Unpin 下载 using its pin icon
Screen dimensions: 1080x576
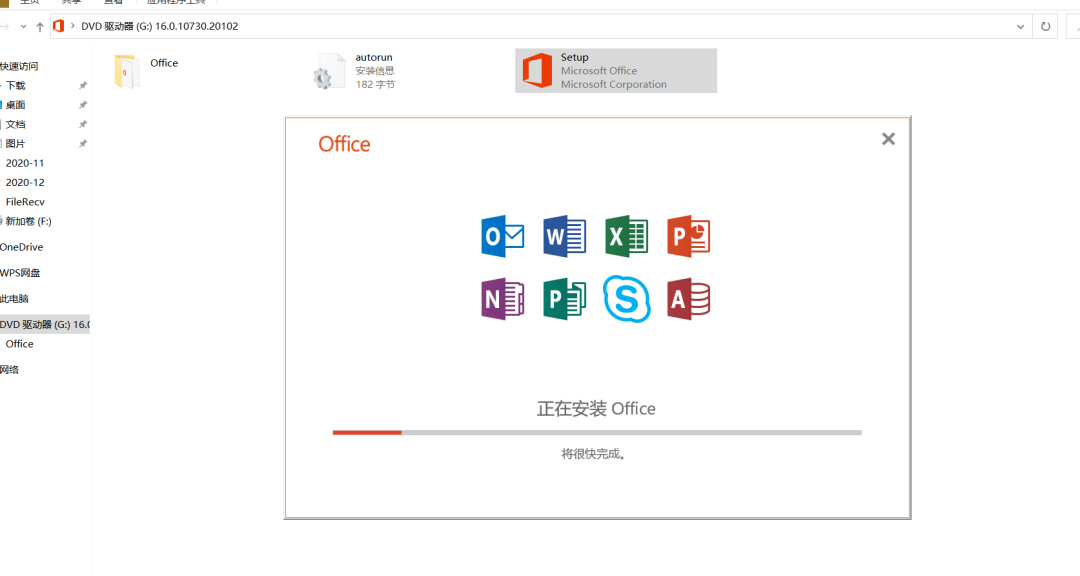coord(83,85)
